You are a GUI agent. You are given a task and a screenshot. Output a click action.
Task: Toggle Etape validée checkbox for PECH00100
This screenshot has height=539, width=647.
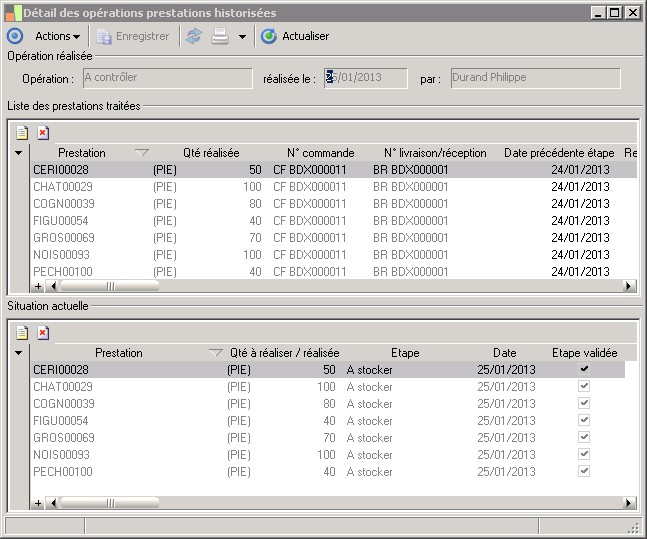584,472
